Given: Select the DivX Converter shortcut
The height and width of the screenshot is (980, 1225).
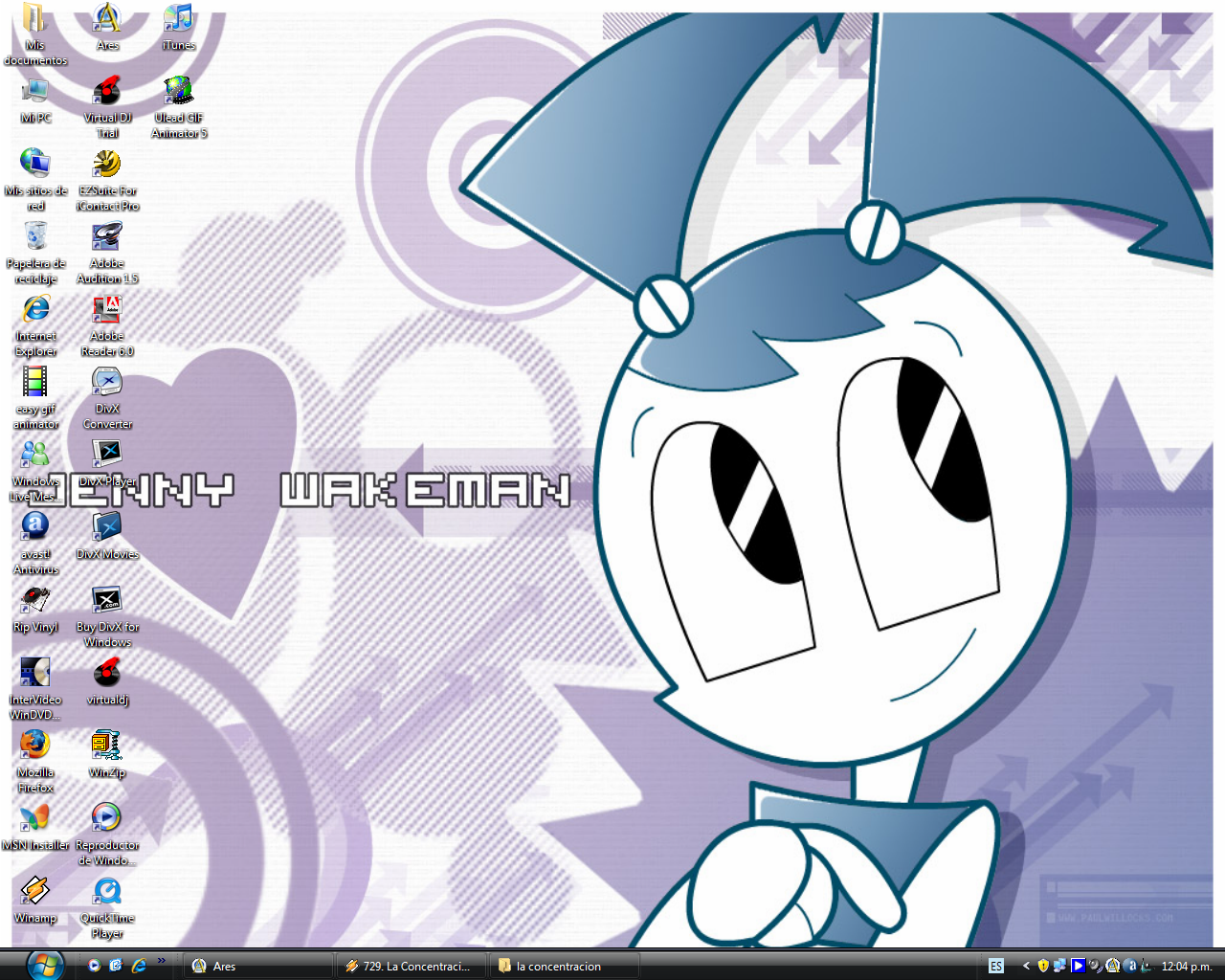Looking at the screenshot, I should tap(107, 398).
